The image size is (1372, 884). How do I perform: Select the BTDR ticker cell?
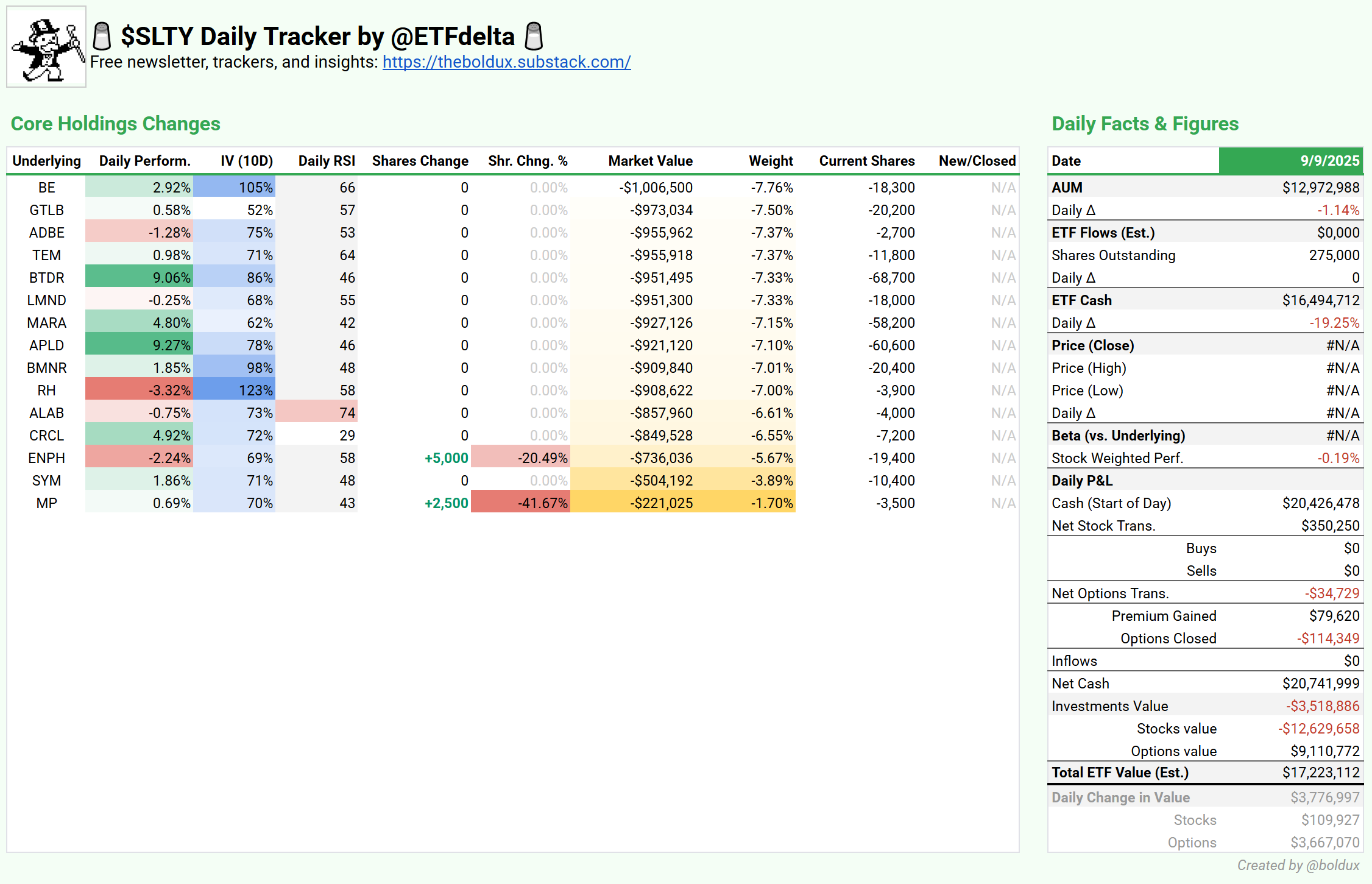pyautogui.click(x=46, y=278)
